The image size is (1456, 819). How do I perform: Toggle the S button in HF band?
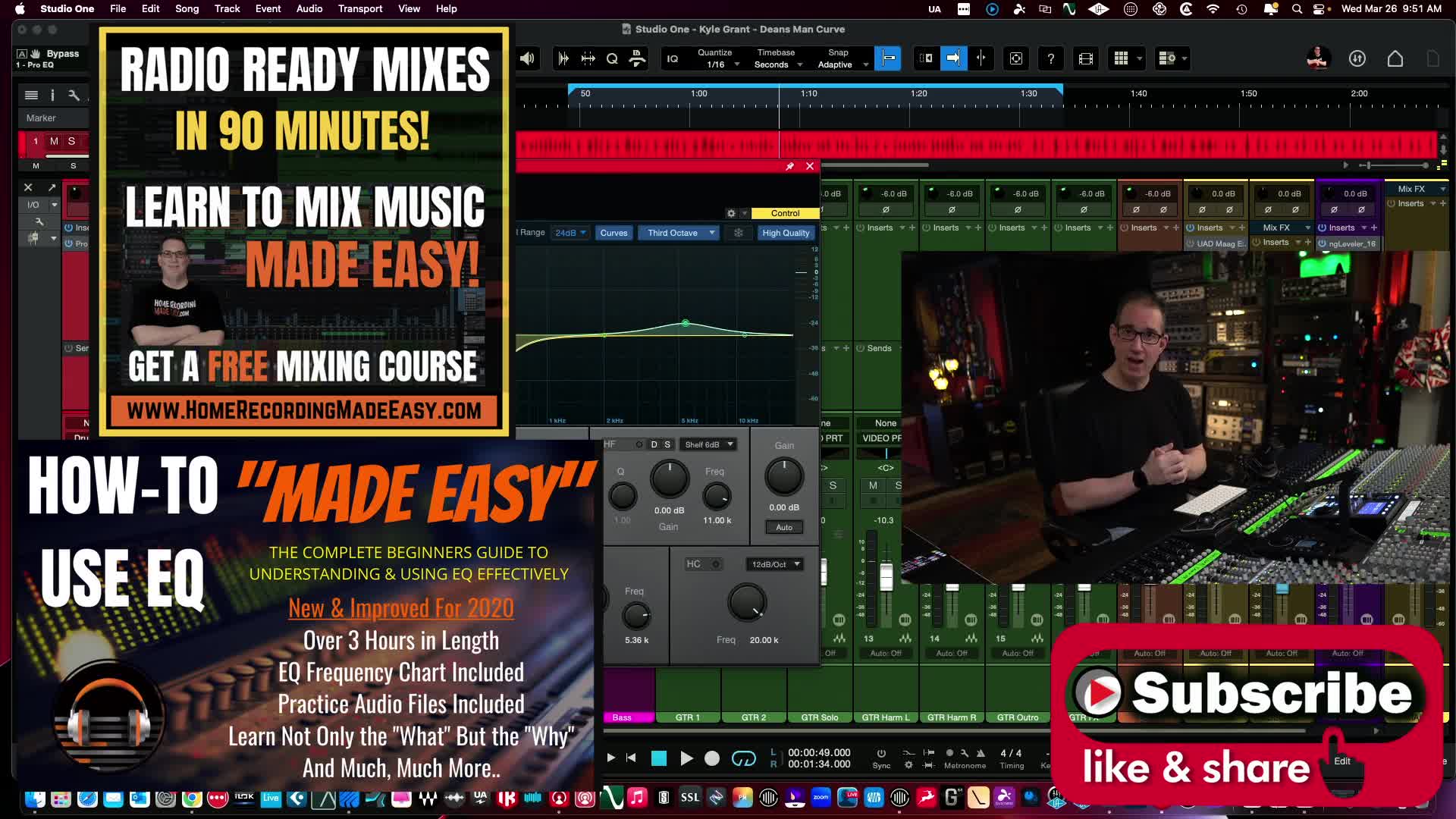tap(667, 444)
